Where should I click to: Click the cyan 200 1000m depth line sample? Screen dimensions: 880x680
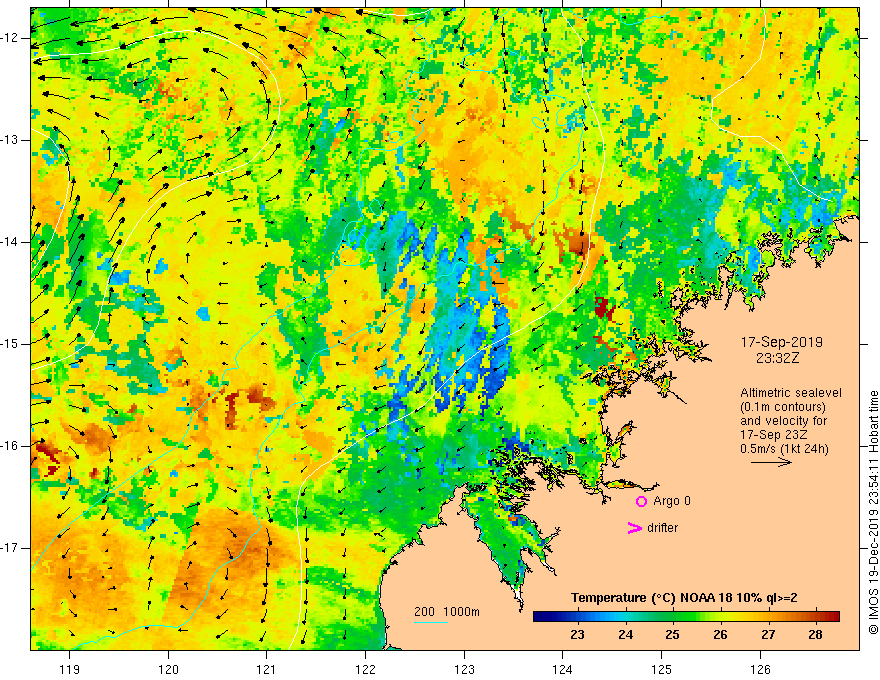431,622
